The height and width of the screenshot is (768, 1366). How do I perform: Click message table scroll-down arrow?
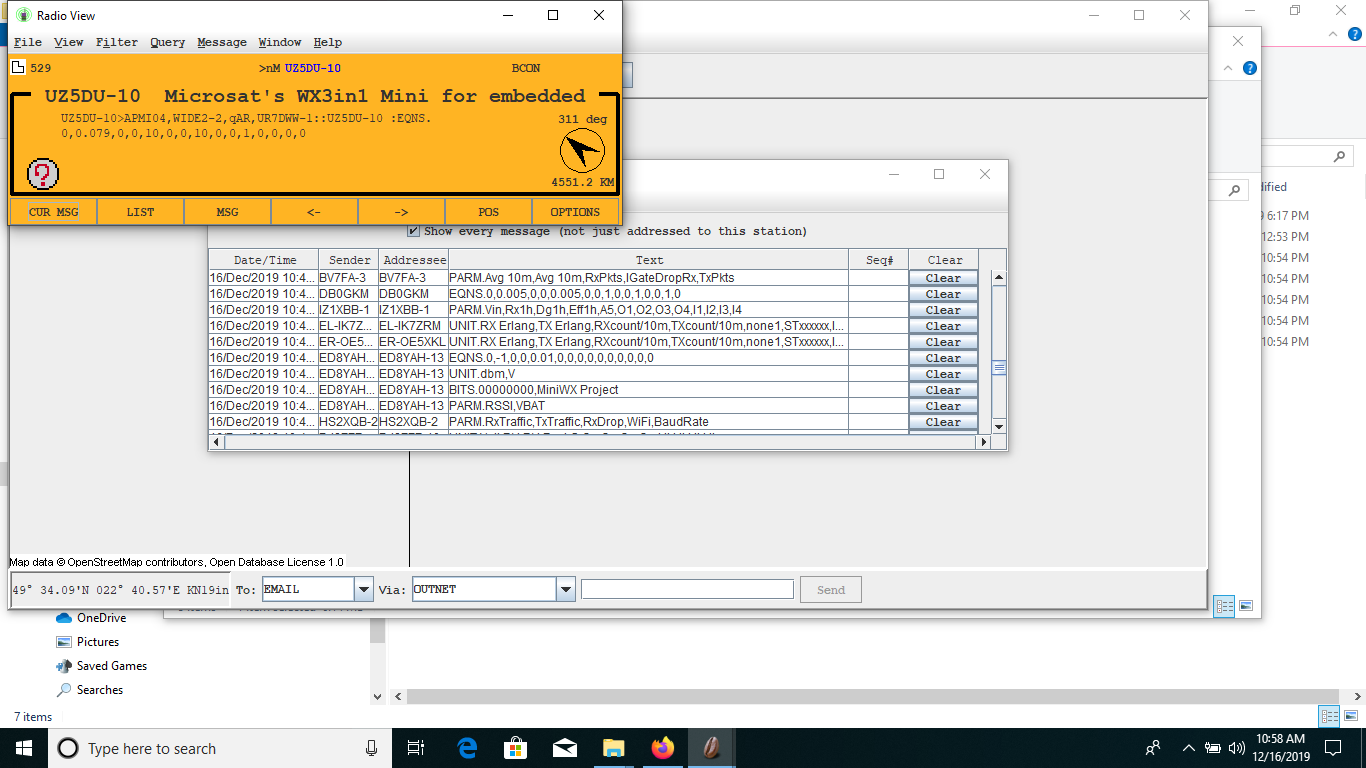pyautogui.click(x=998, y=427)
